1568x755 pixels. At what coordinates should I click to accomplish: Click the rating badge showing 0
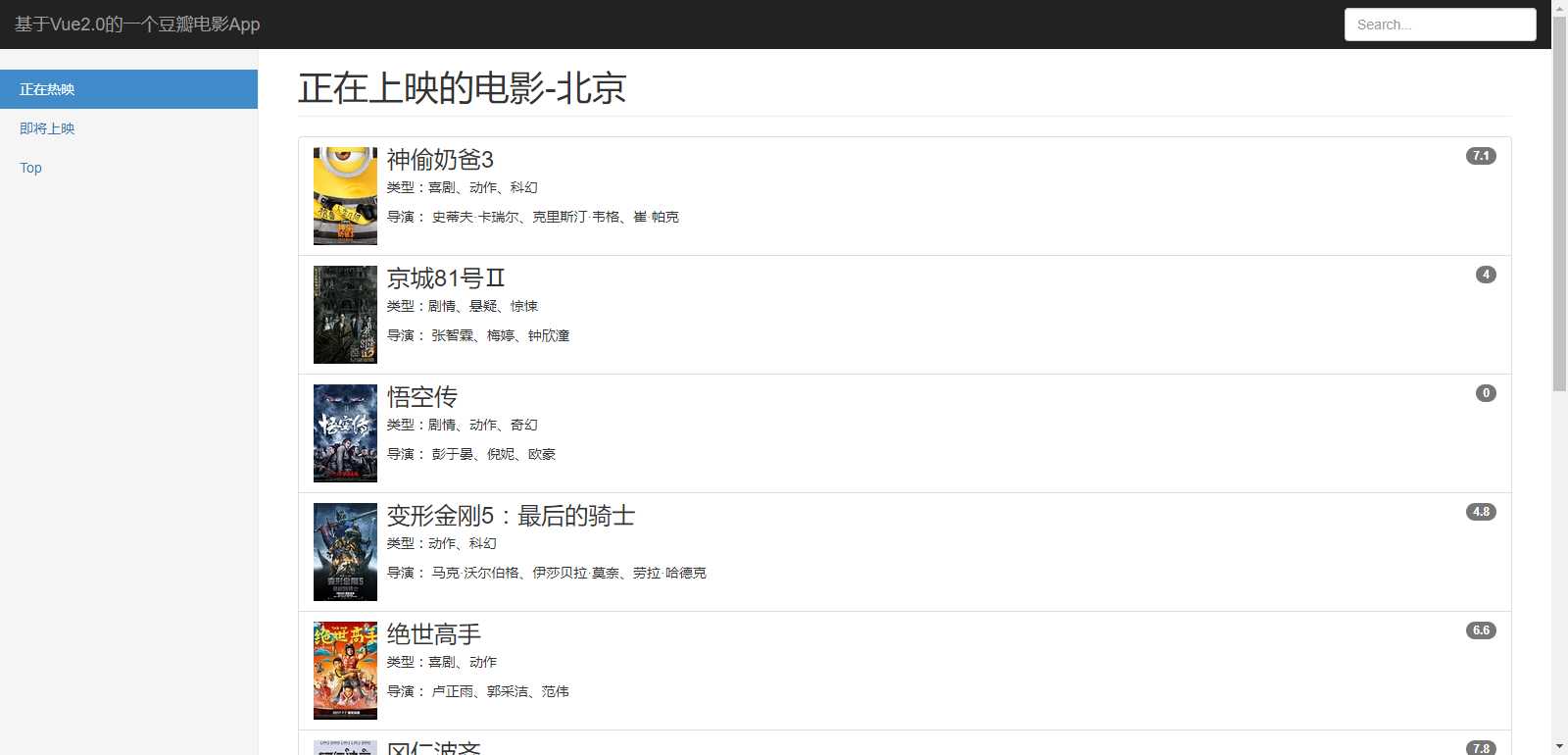click(1486, 393)
